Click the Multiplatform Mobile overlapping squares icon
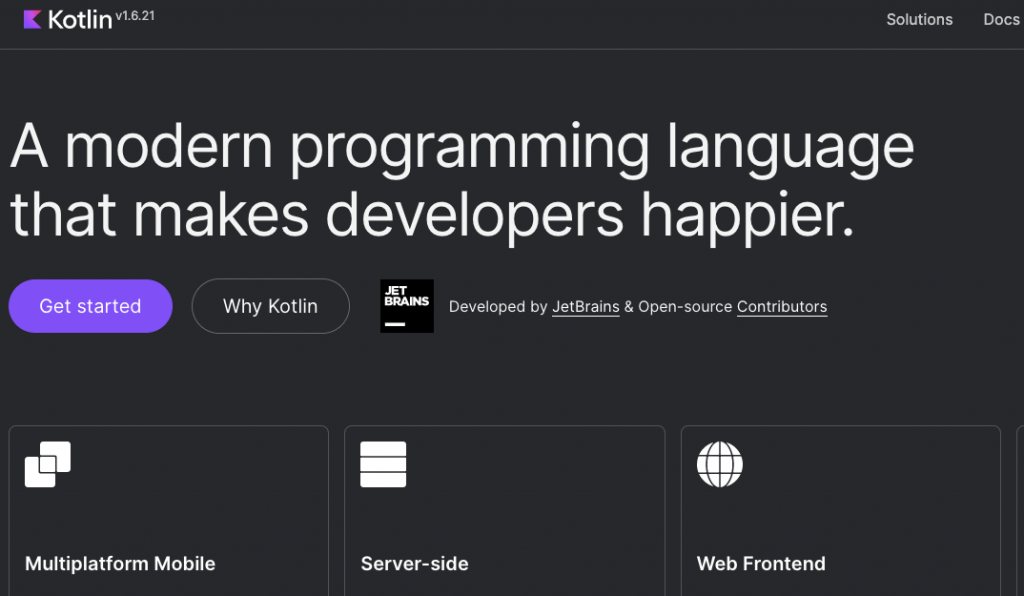 click(48, 464)
